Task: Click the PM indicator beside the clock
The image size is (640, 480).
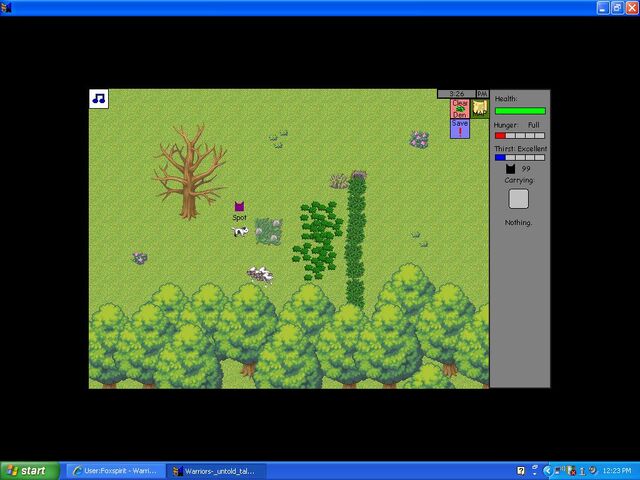Action: [482, 94]
